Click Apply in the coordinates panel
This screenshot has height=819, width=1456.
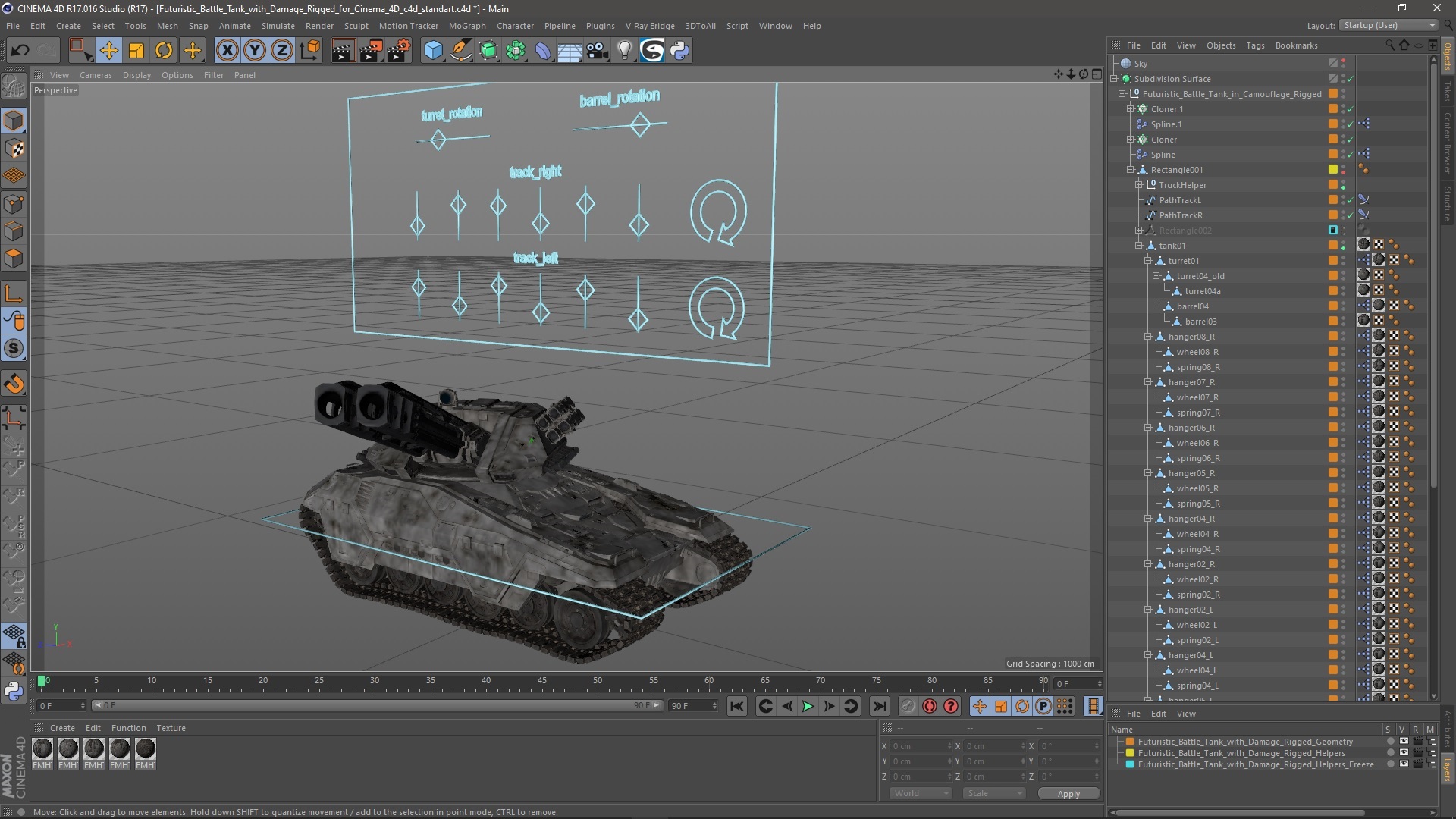(1068, 794)
